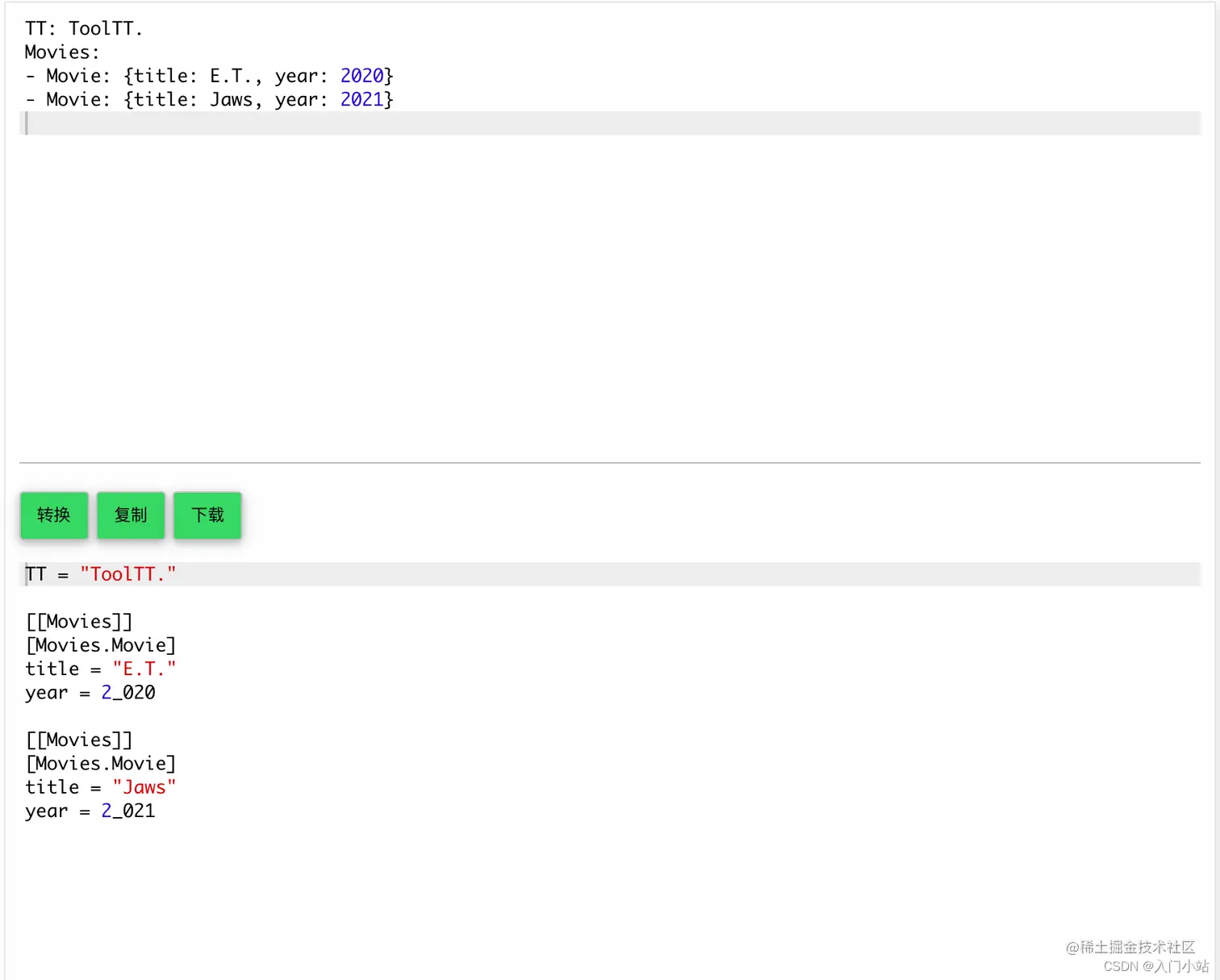Click the output line title = "E.T."
The height and width of the screenshot is (980, 1220).
pos(101,669)
